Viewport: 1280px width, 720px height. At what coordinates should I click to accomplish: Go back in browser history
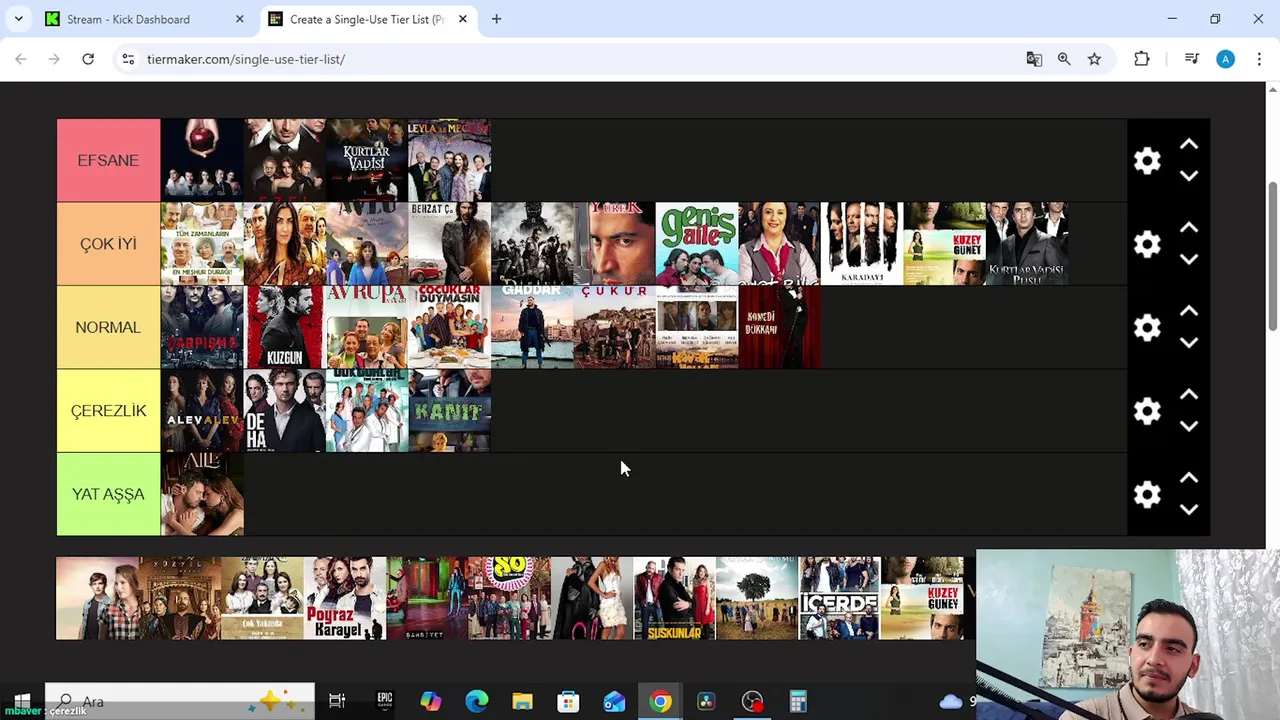pyautogui.click(x=21, y=59)
